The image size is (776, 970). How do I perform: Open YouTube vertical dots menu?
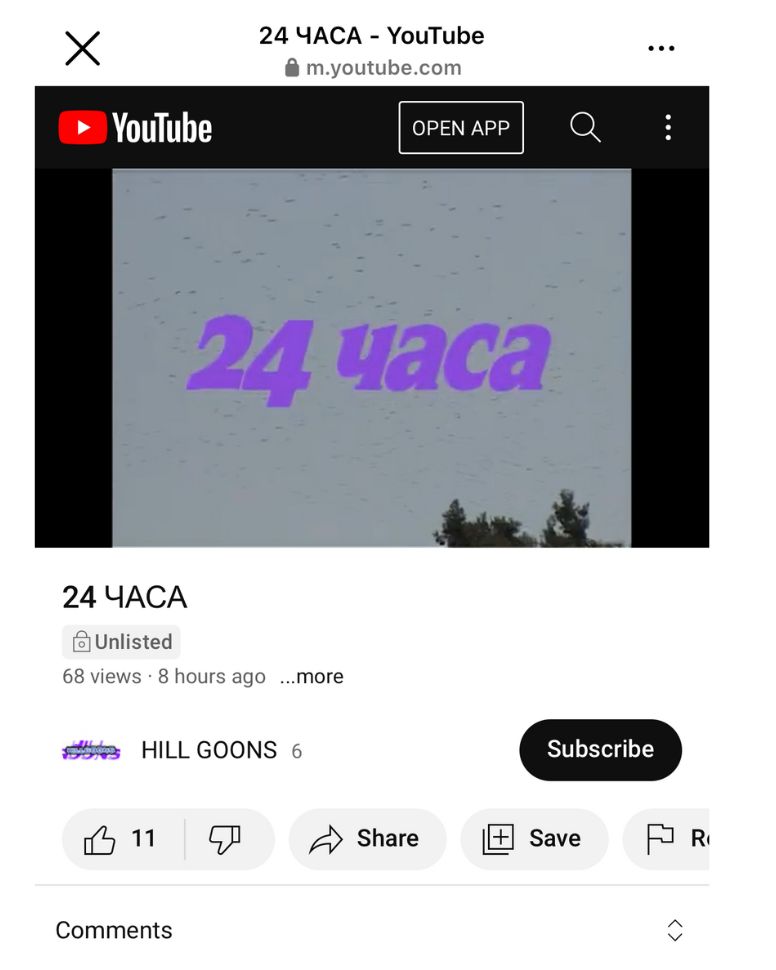tap(668, 127)
